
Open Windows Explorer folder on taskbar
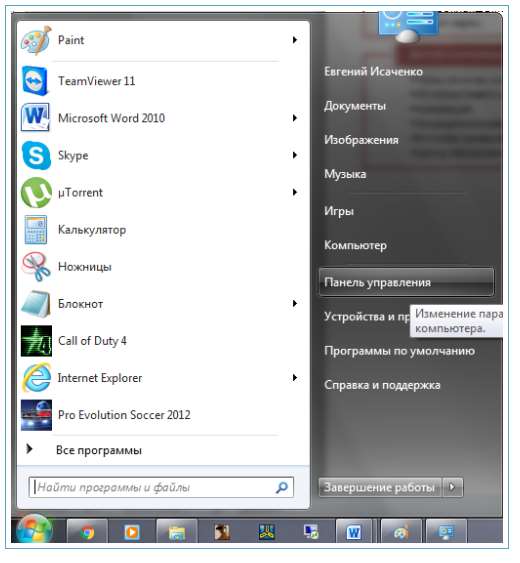click(x=177, y=532)
